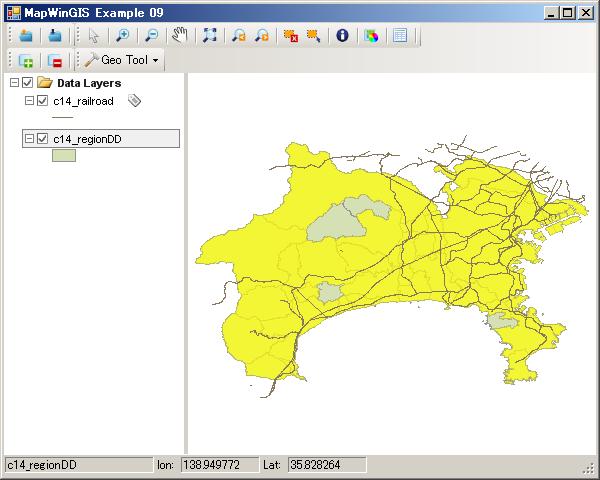Viewport: 600px width, 480px height.
Task: Select the arrow cursor tool
Action: [94, 35]
